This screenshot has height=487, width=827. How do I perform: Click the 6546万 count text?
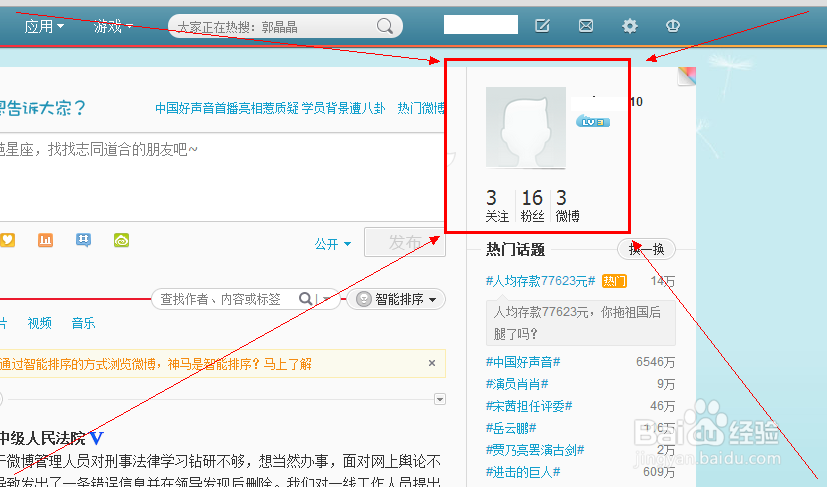coord(655,362)
